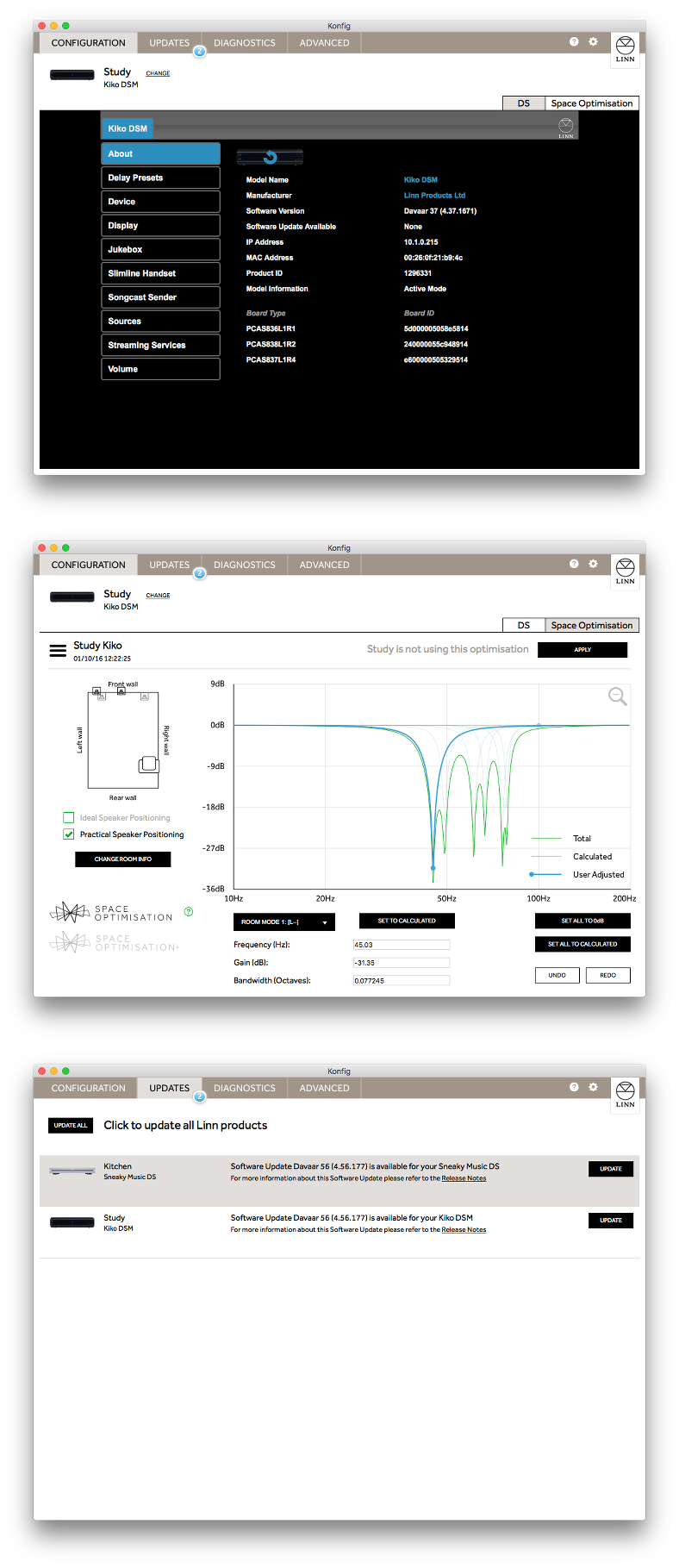Screen dimensions: 679x1568
Task: Click Frequency (Hz) input field
Action: (402, 945)
